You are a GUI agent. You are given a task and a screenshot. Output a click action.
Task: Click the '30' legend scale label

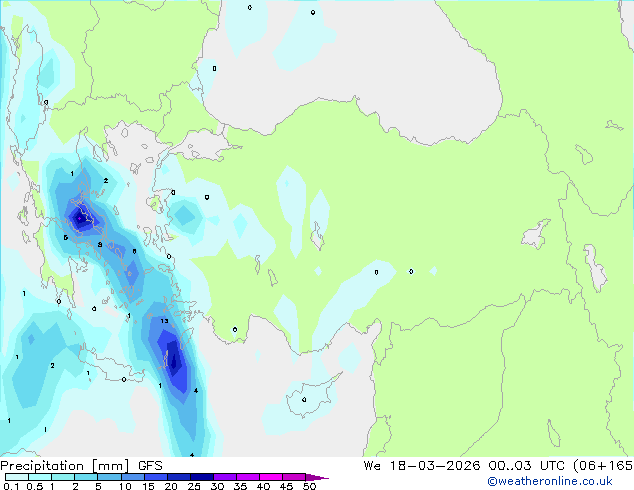(218, 486)
